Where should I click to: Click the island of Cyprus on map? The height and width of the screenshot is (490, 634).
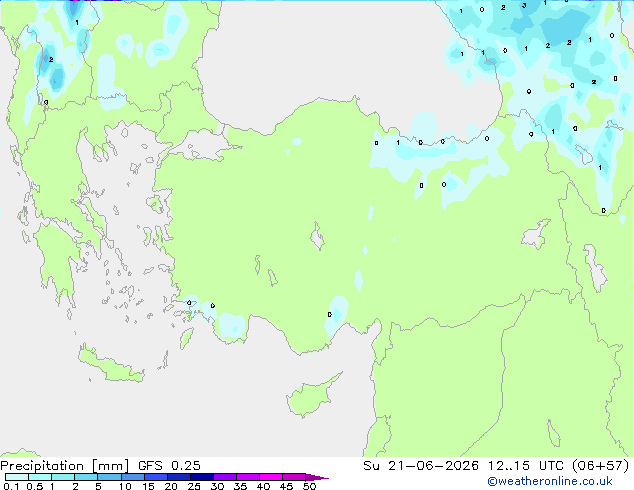pyautogui.click(x=311, y=397)
